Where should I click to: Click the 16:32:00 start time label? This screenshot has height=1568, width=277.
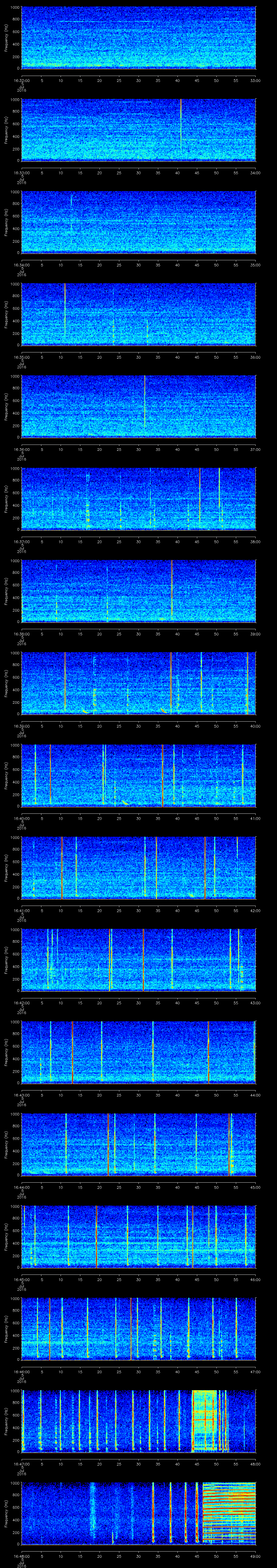click(21, 80)
